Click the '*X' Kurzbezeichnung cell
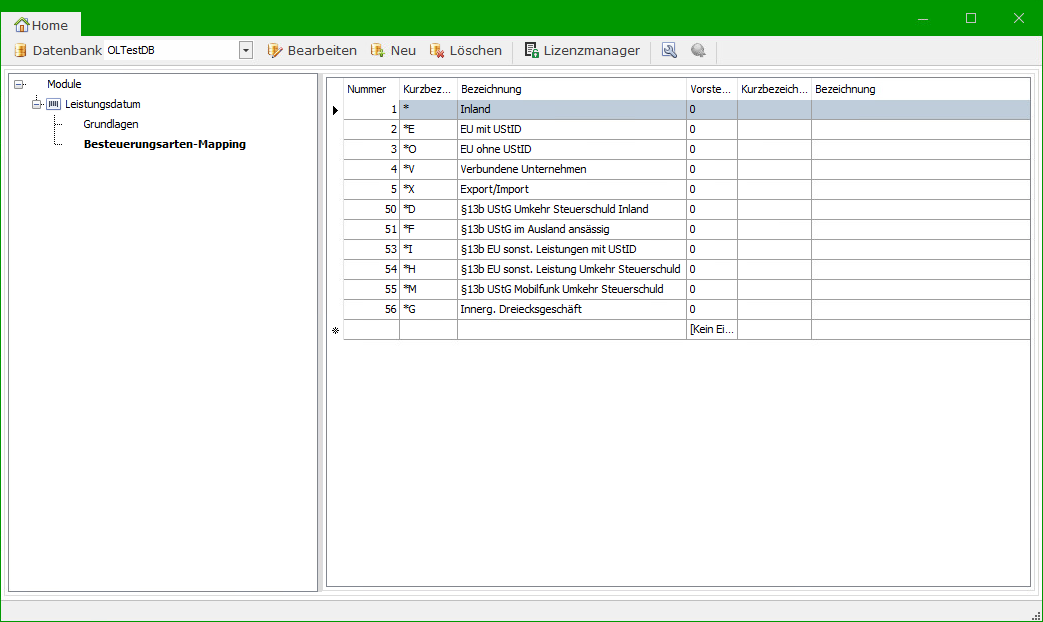The width and height of the screenshot is (1043, 622). (x=428, y=190)
